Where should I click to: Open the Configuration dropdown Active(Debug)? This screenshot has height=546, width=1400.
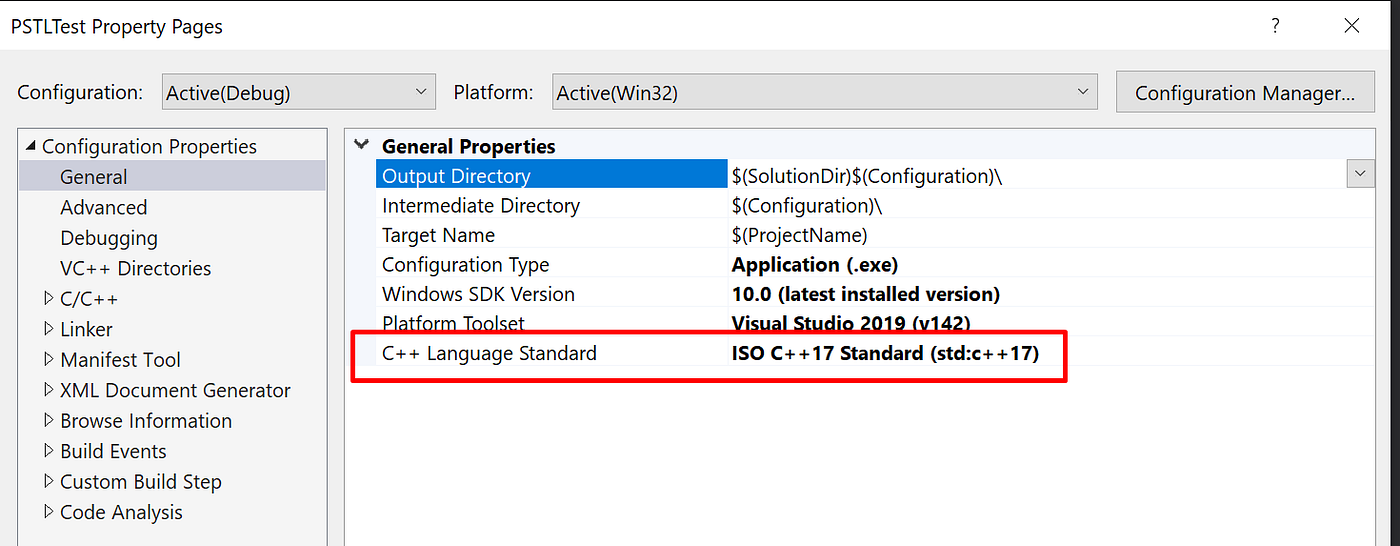pyautogui.click(x=298, y=92)
